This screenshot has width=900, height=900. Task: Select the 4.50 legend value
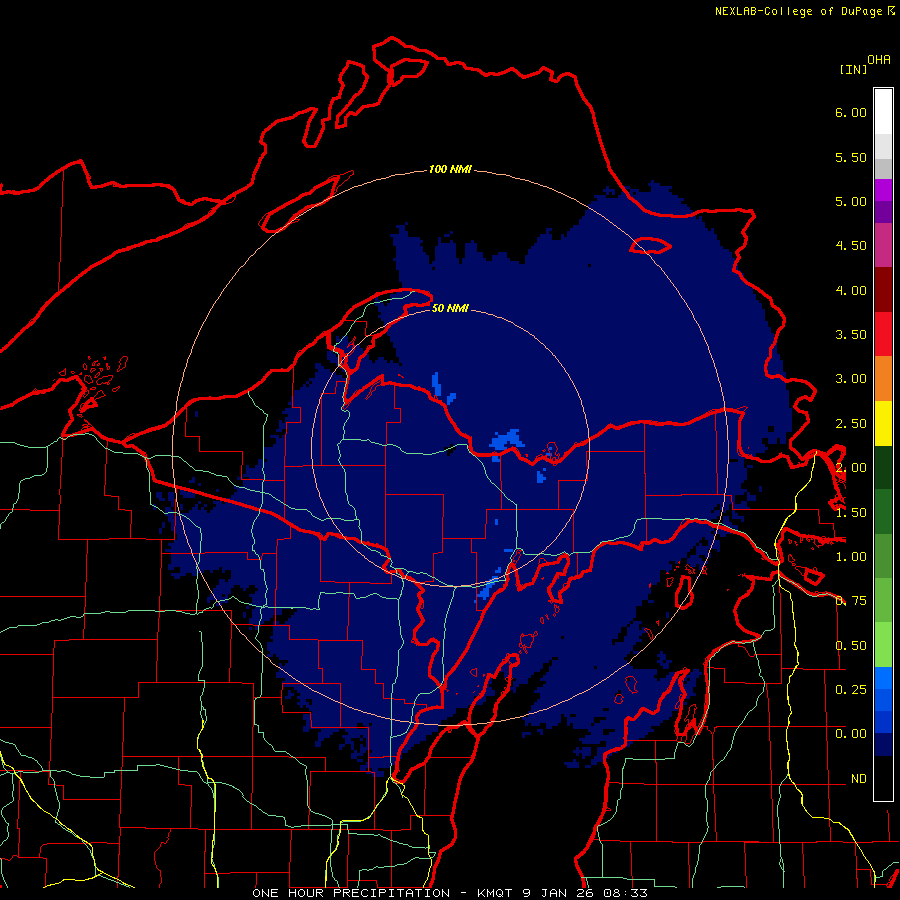click(851, 246)
